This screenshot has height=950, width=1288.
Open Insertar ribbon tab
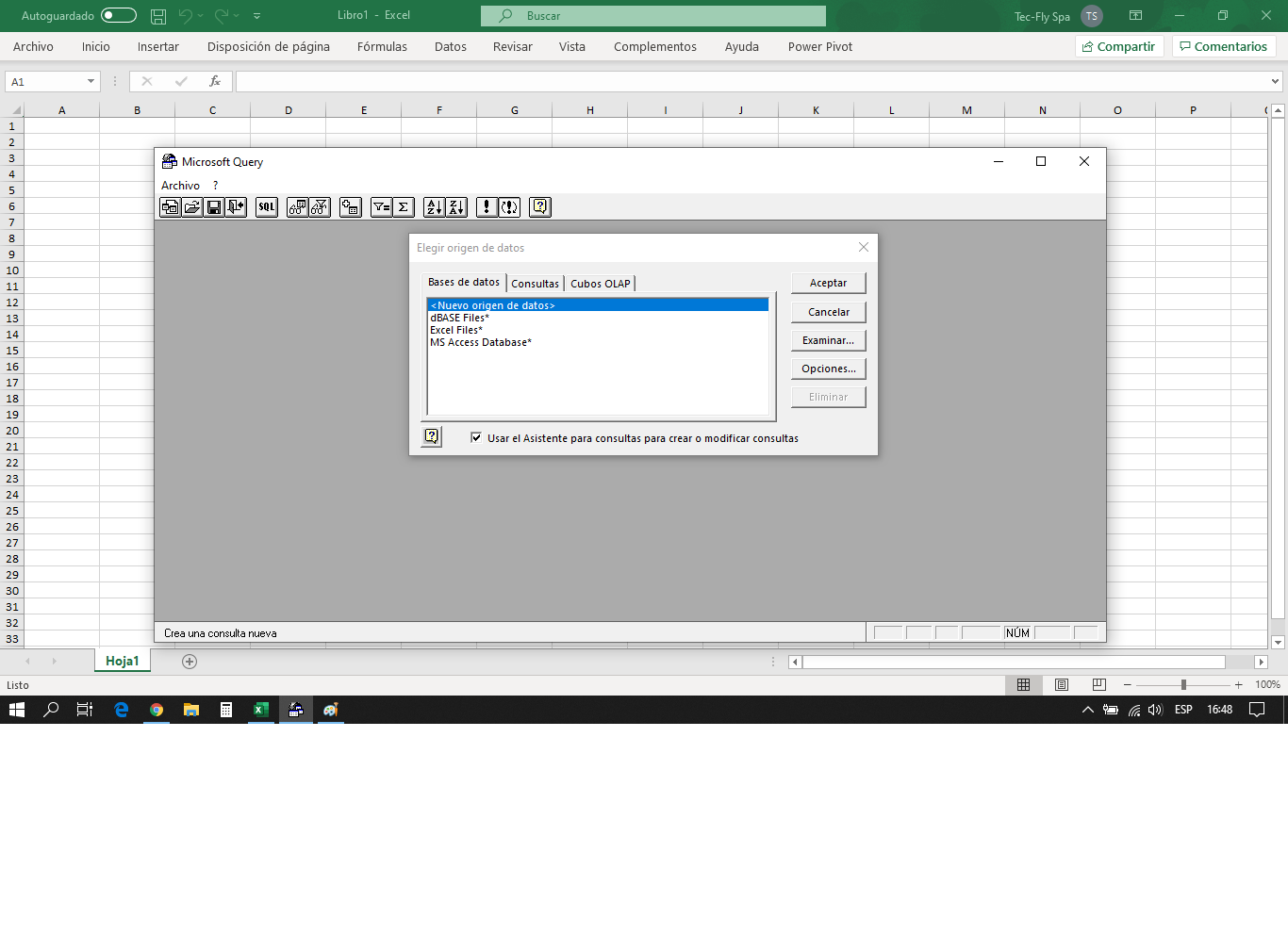(x=158, y=47)
